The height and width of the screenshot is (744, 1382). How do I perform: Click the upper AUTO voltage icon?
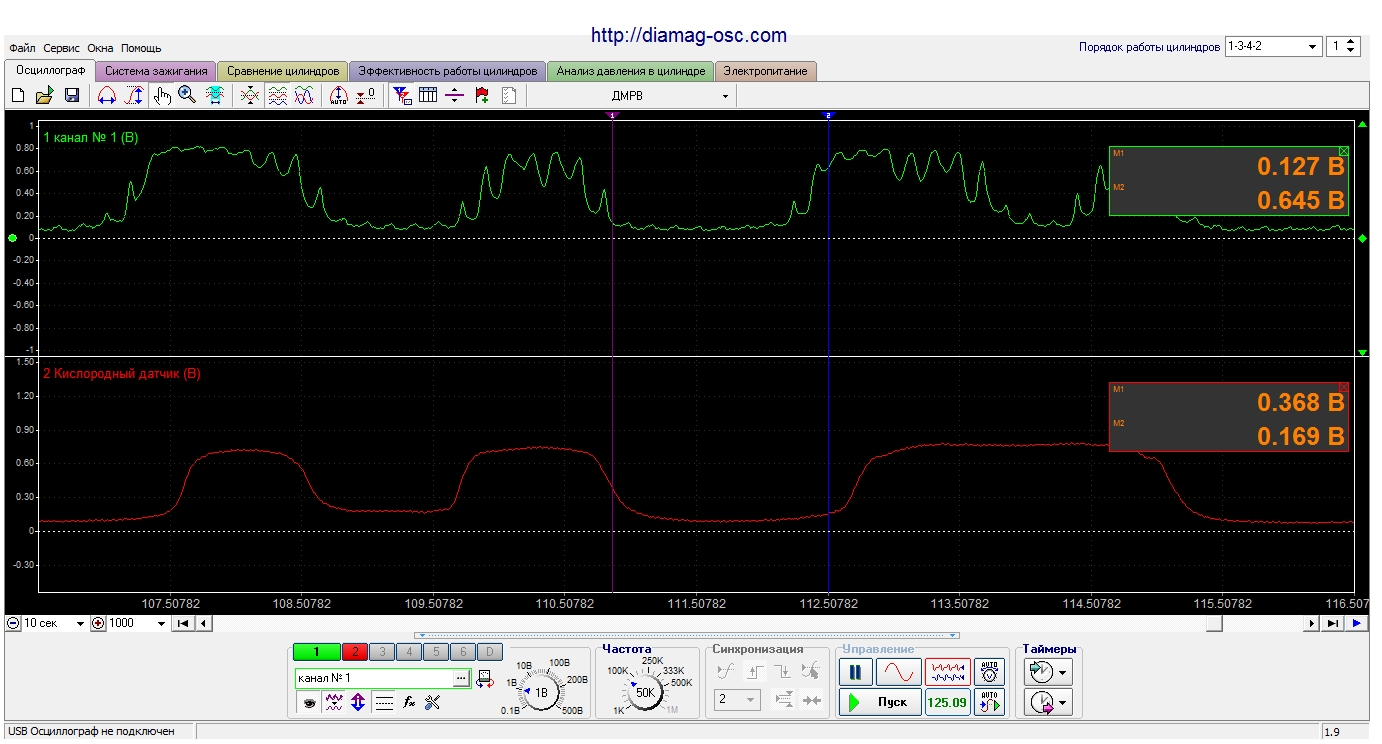[989, 672]
